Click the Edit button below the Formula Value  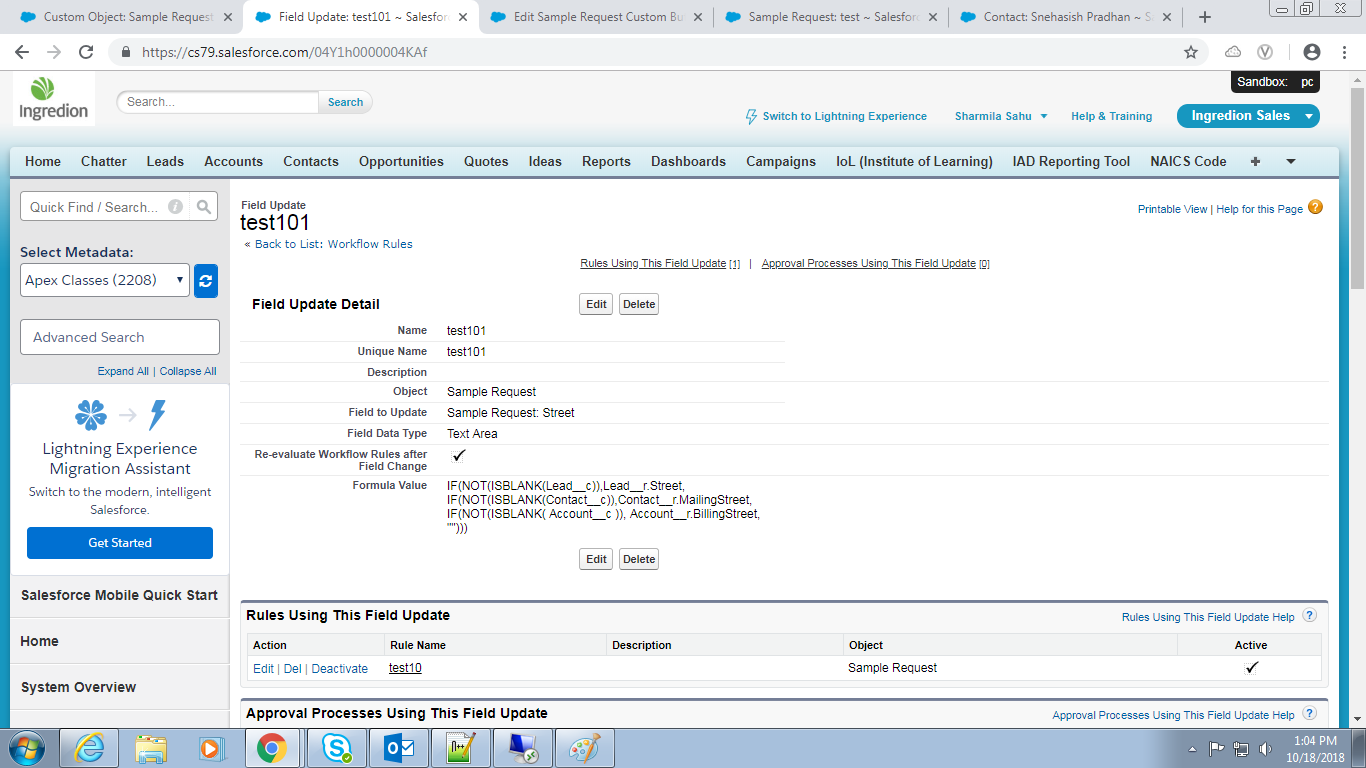(596, 559)
